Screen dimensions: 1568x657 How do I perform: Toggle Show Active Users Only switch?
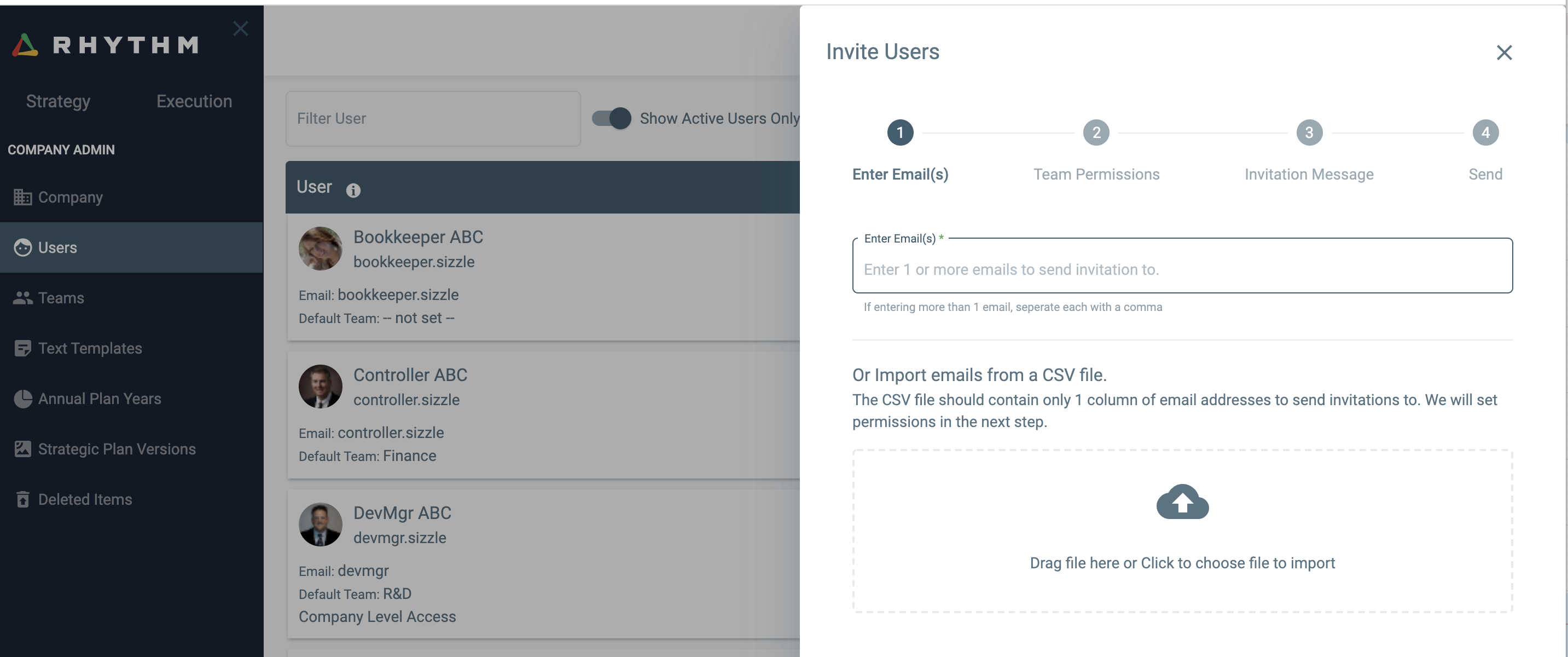click(612, 118)
